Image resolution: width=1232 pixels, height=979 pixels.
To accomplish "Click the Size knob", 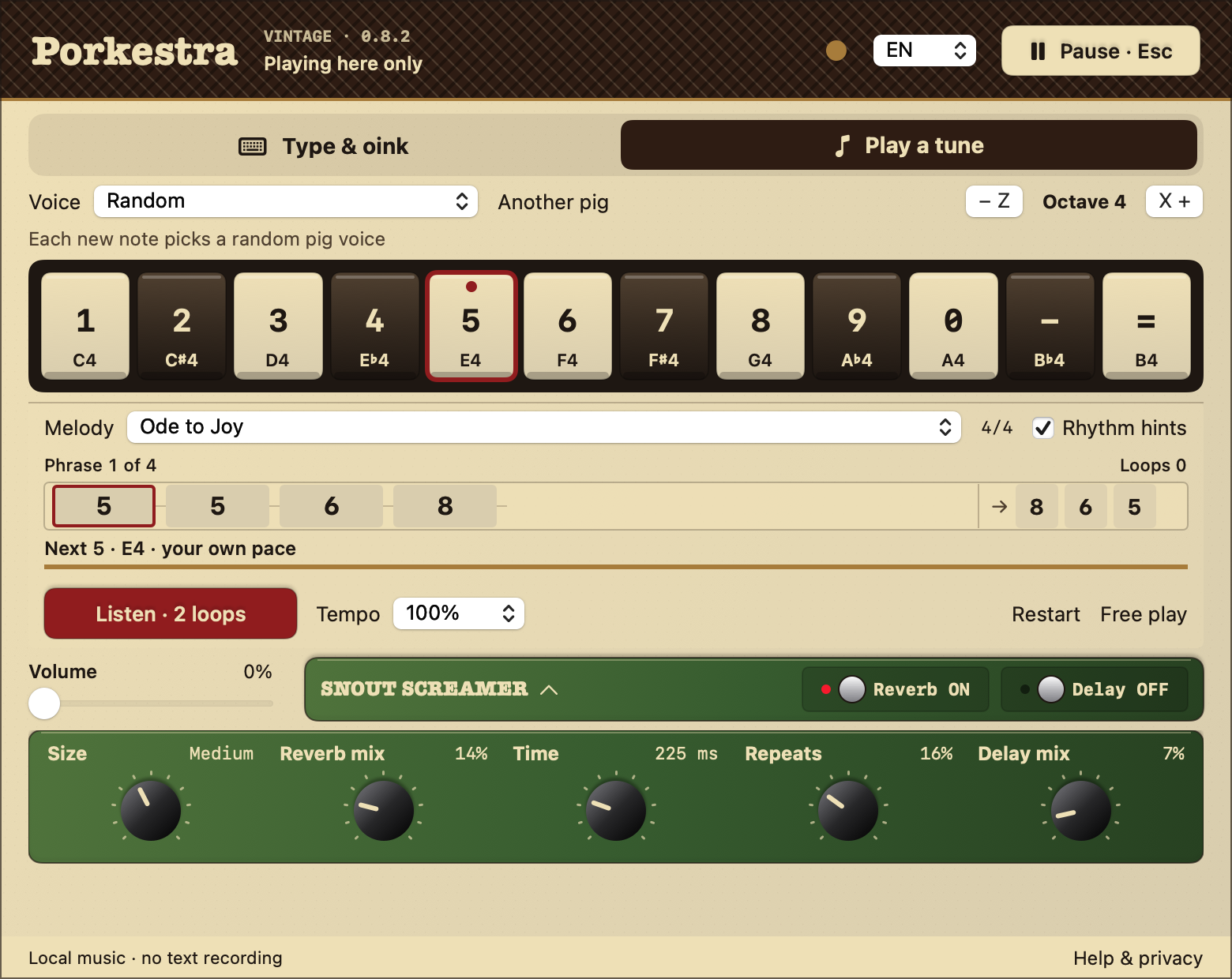I will [150, 810].
